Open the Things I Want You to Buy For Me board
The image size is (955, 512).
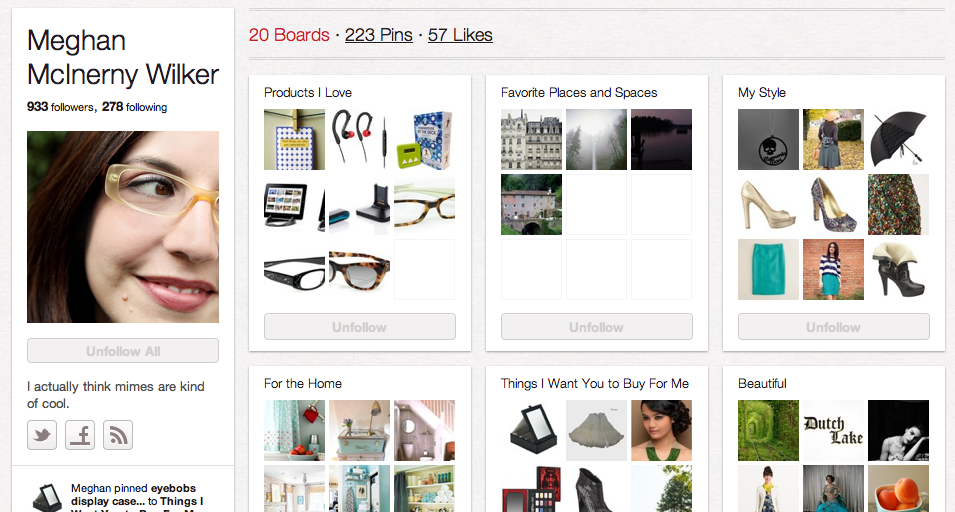click(594, 384)
